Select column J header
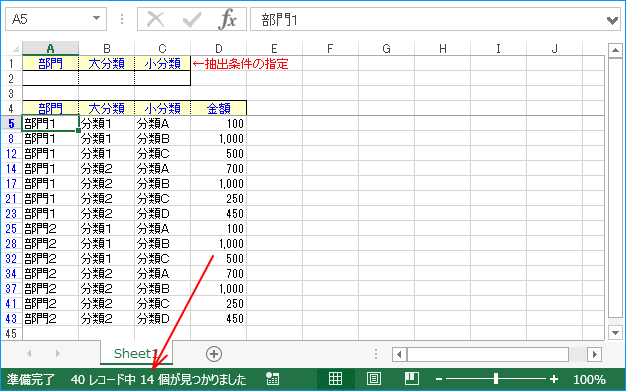The image size is (626, 391). coord(555,49)
